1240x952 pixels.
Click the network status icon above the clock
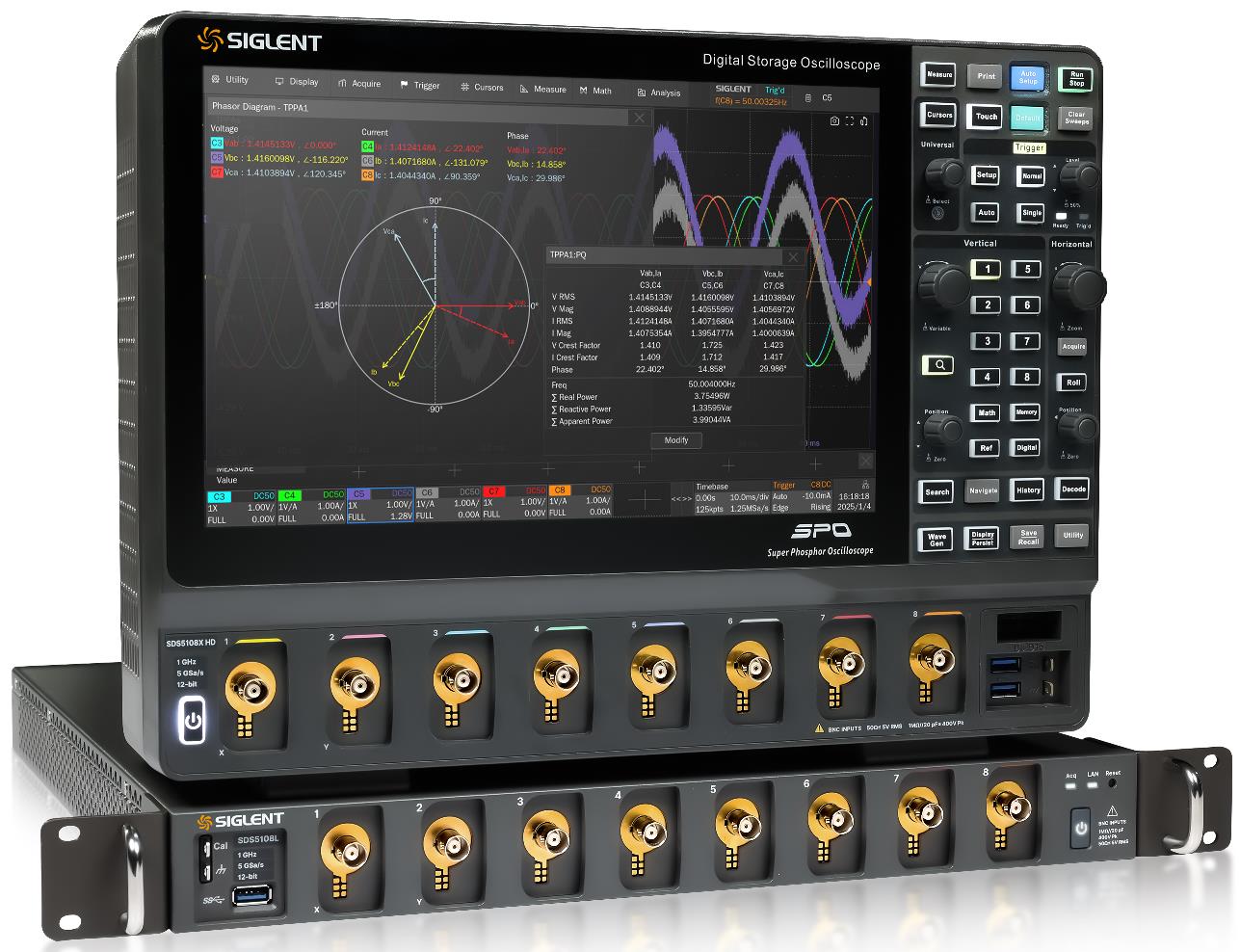coord(865,486)
